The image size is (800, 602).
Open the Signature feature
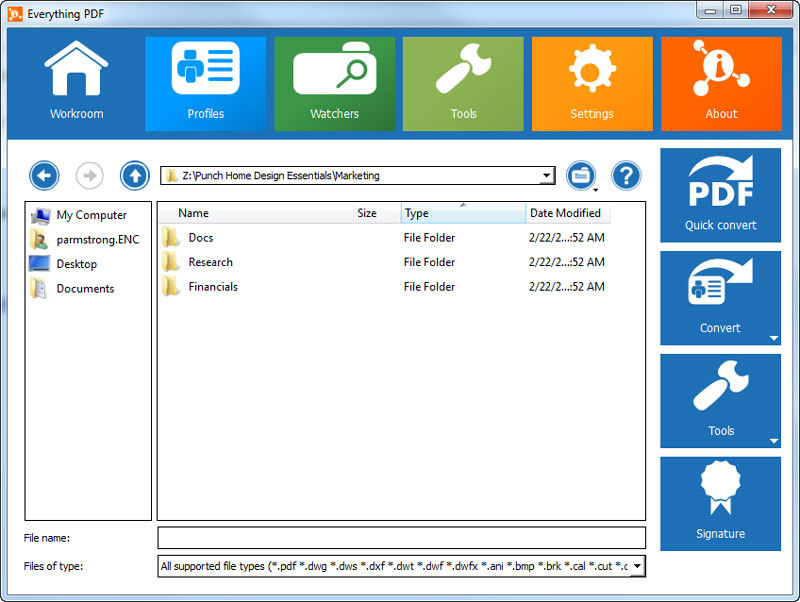click(720, 504)
